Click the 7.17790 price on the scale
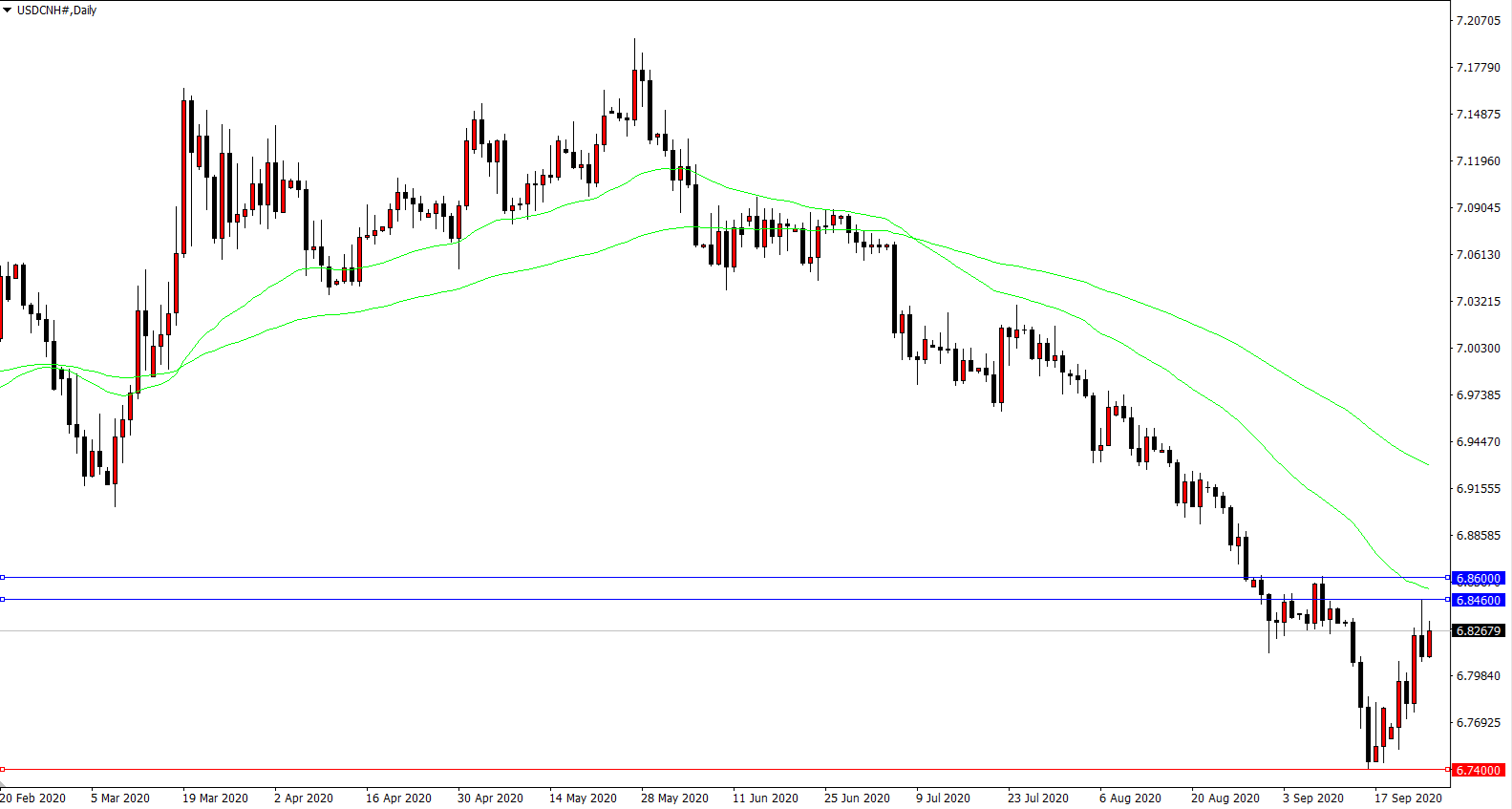This screenshot has height=809, width=1512. click(1478, 68)
